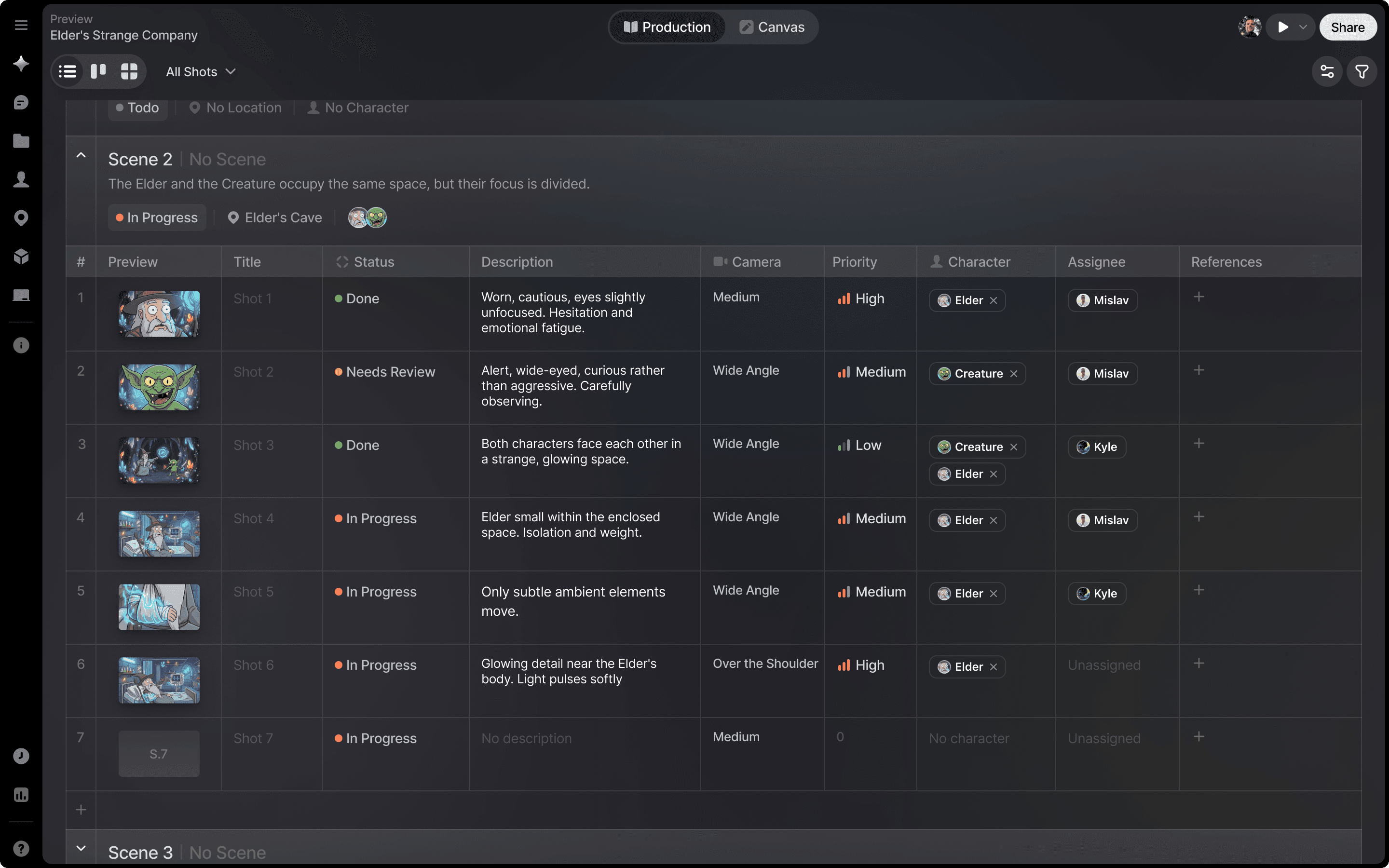Open the 3D cube assets sidebar icon

tap(21, 257)
